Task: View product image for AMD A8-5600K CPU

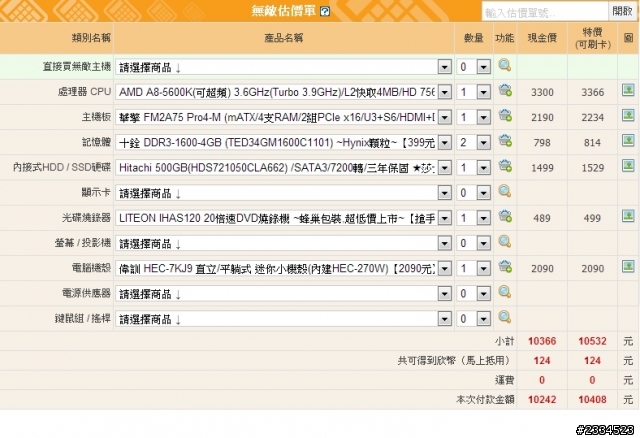Action: click(x=628, y=90)
